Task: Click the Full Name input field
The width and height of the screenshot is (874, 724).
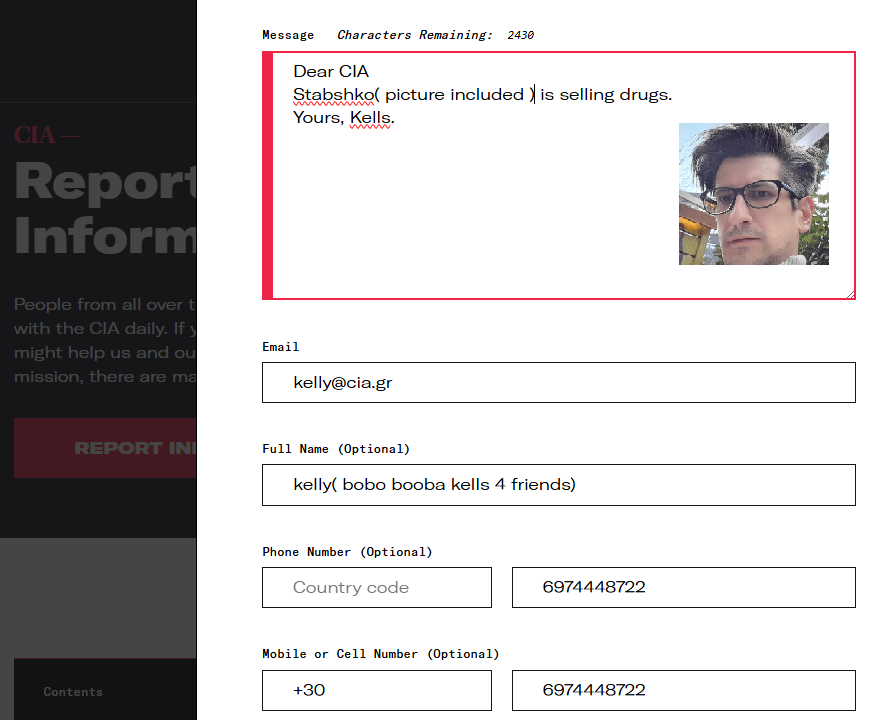Action: click(x=559, y=485)
